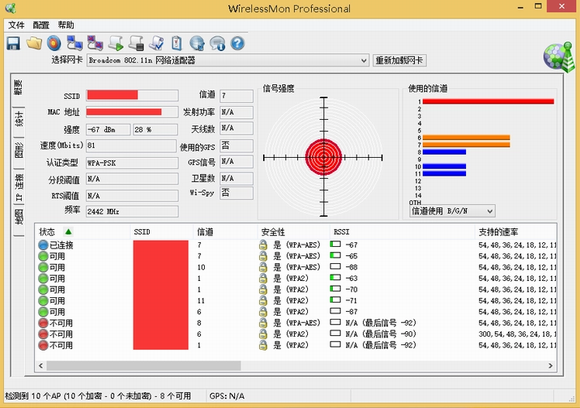This screenshot has height=408, width=580.
Task: Click the red status orb on channel 8 row
Action: [43, 323]
